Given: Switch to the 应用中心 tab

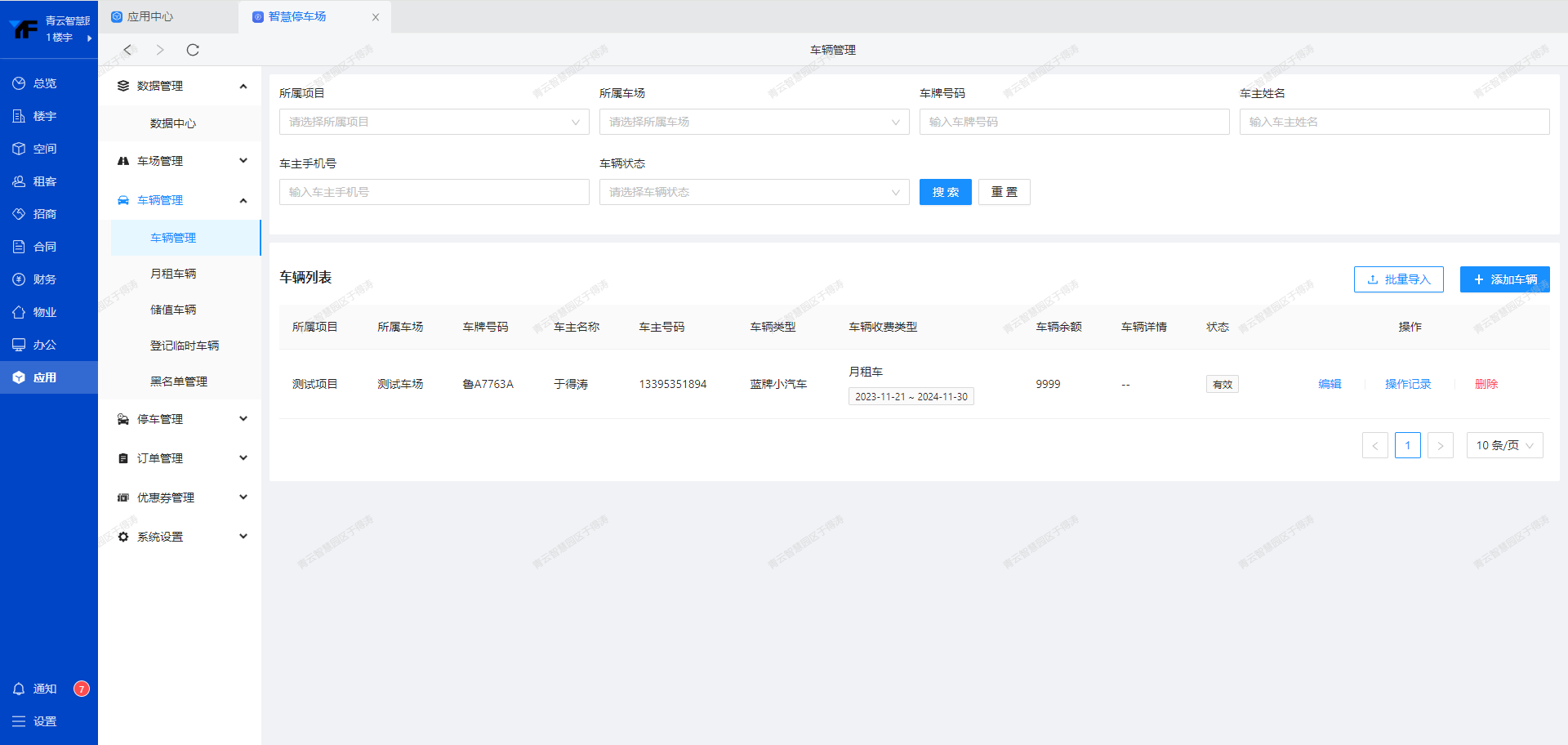Looking at the screenshot, I should 150,16.
